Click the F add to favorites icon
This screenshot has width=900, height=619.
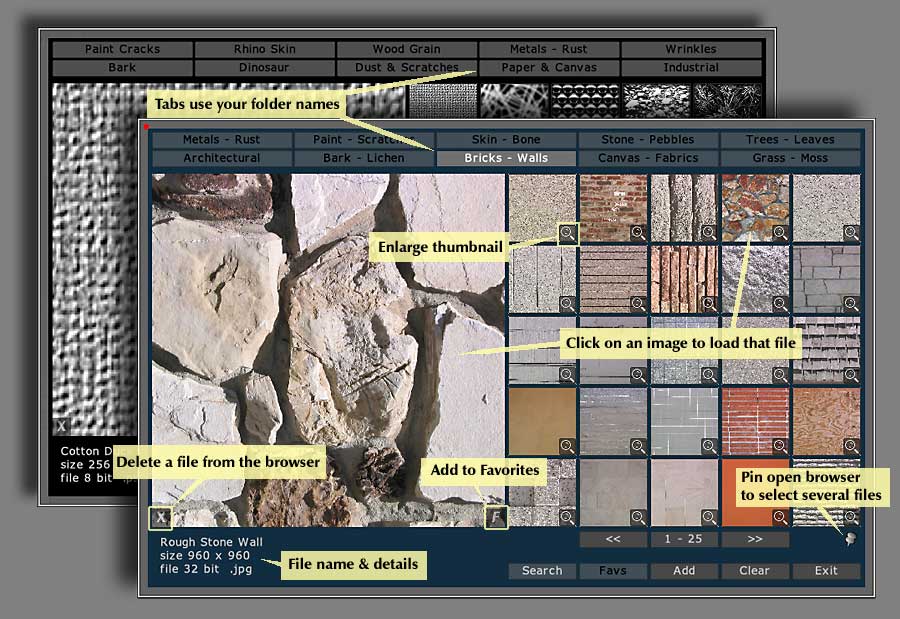[x=495, y=517]
